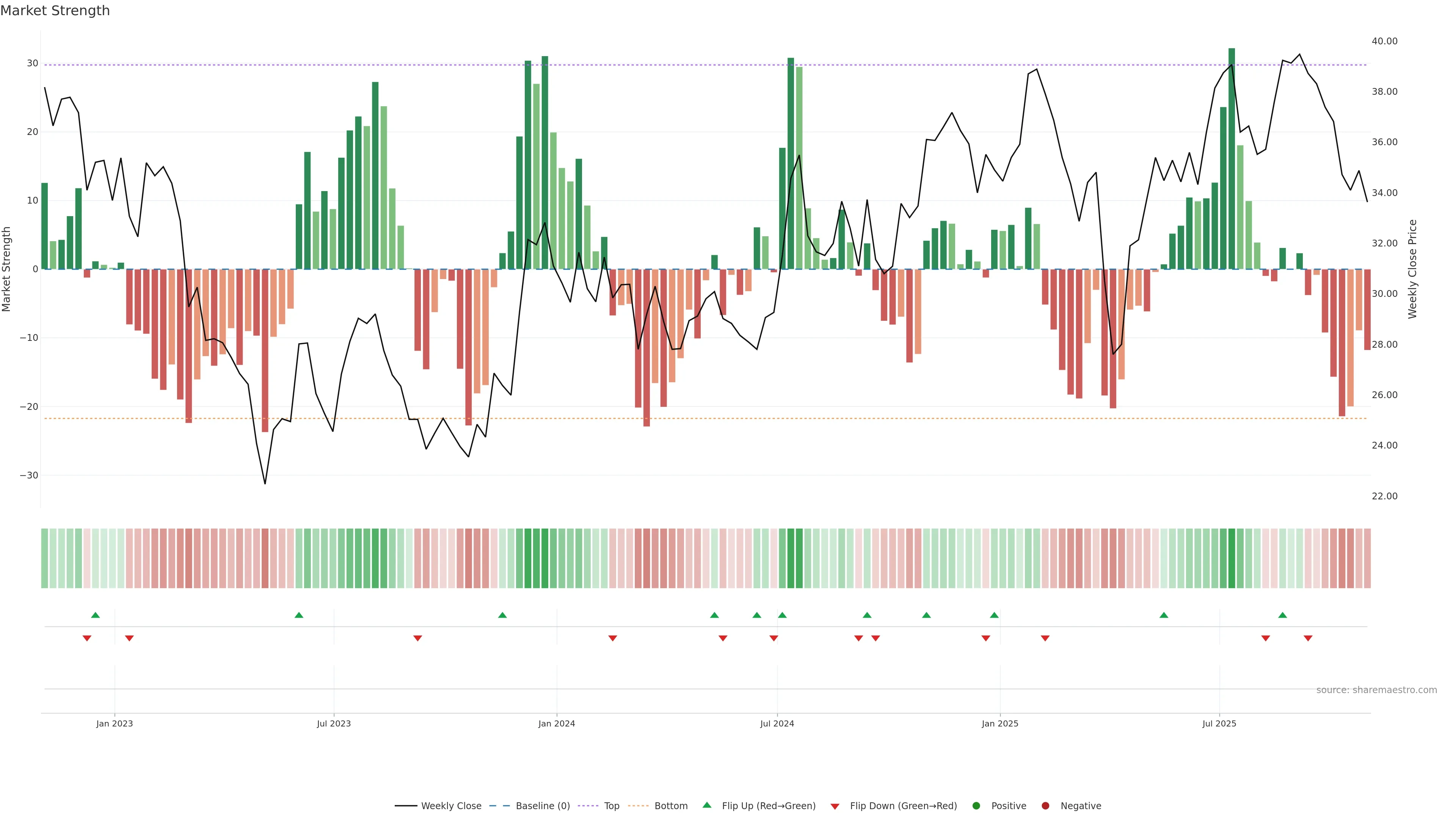Click the last red flip-down triangle marker
Screen dimensions: 1456x819
coord(1308,638)
